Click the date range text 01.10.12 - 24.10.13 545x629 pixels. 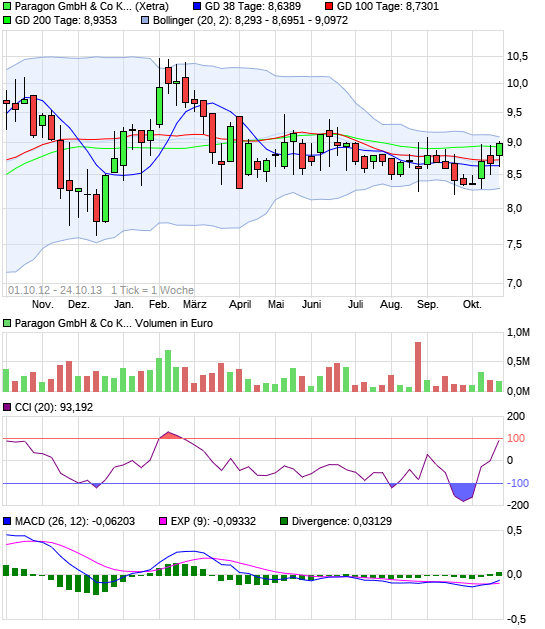point(55,290)
